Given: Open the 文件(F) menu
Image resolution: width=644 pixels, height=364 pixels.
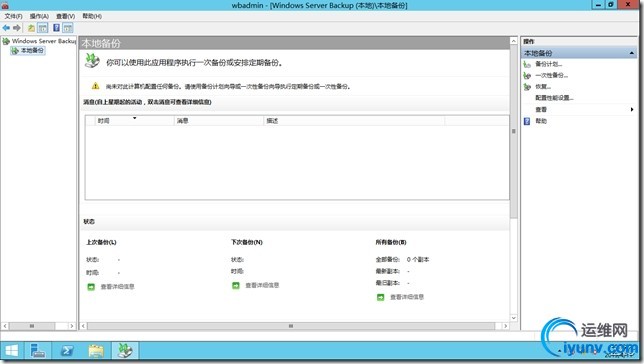Looking at the screenshot, I should click(13, 16).
